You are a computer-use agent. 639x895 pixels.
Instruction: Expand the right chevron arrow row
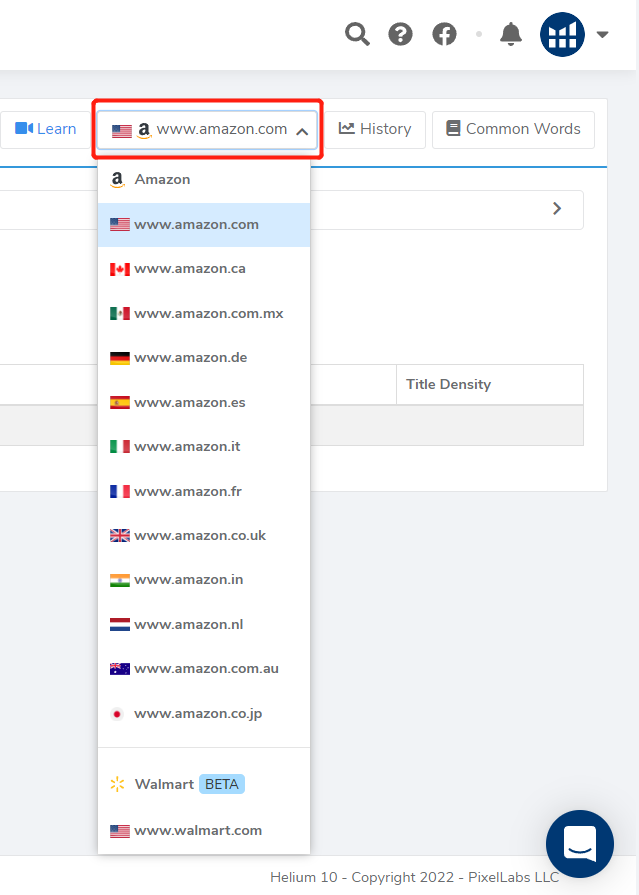point(557,209)
